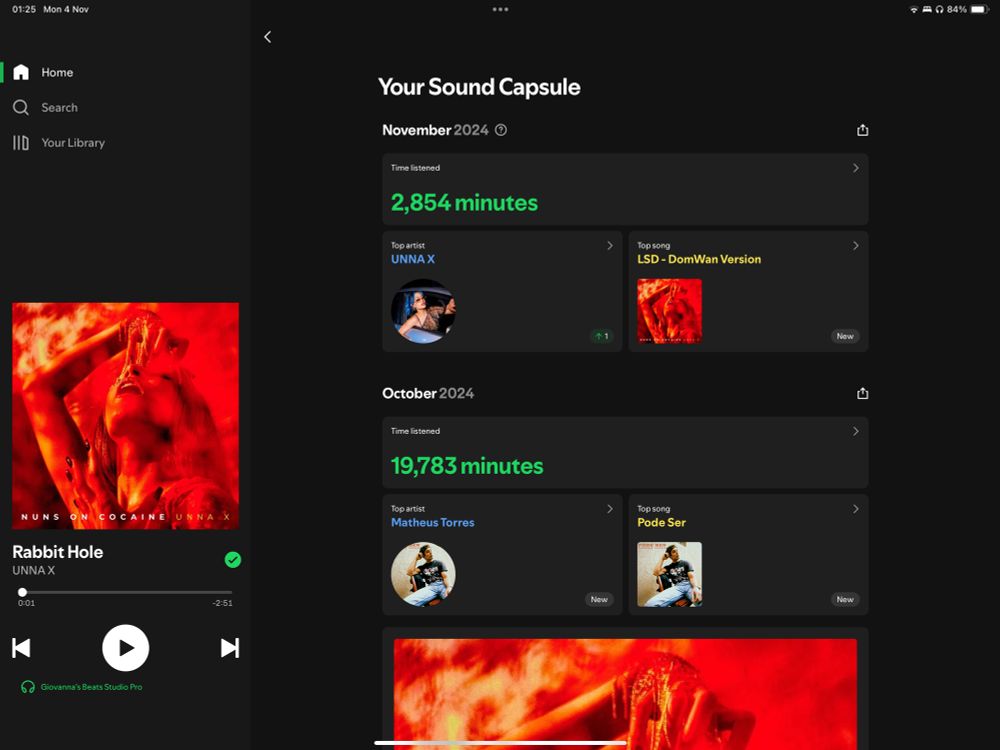Click the 2,854 minutes listening stat
1000x750 pixels.
click(464, 203)
